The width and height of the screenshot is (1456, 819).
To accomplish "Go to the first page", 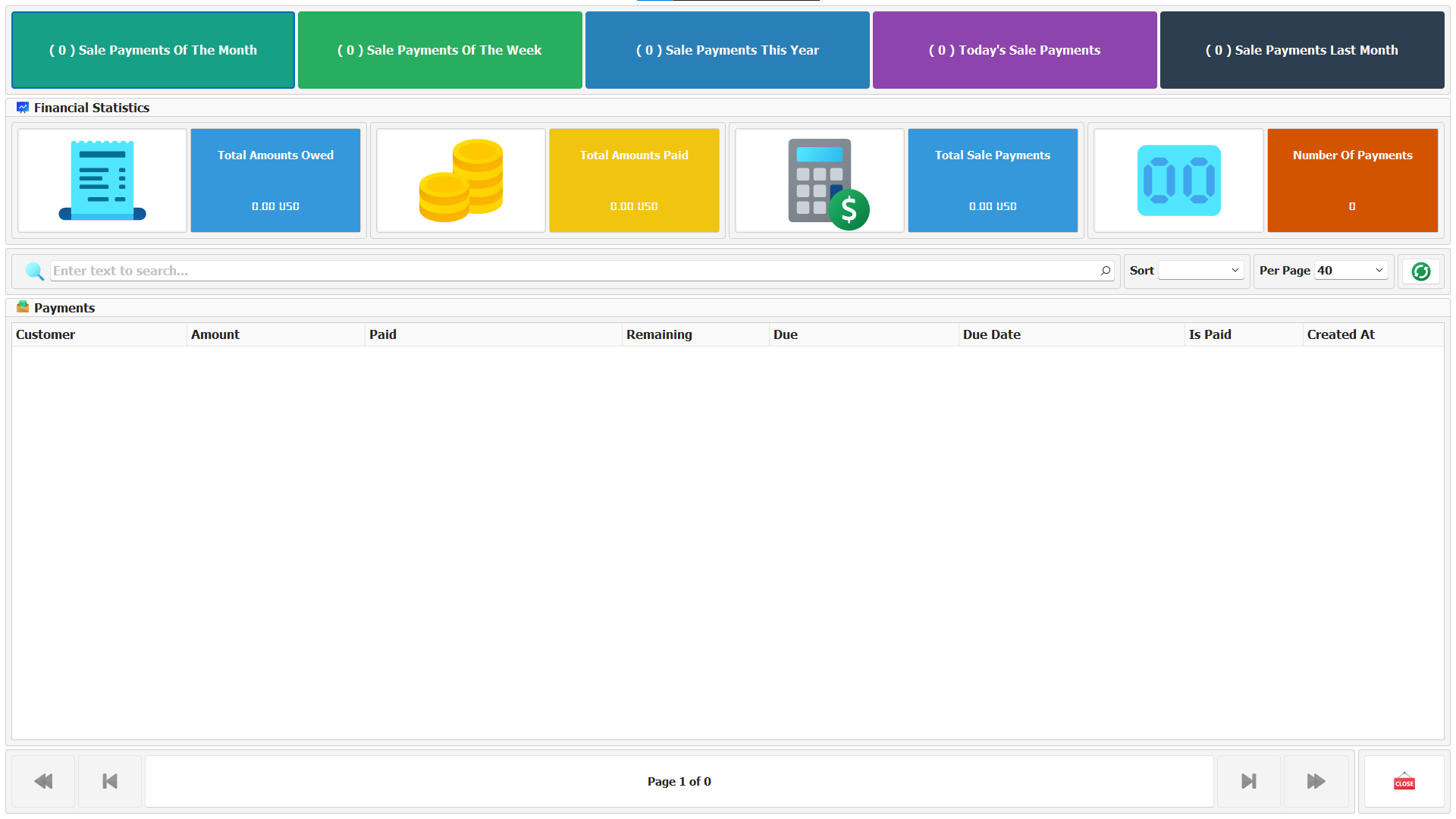I will click(43, 781).
